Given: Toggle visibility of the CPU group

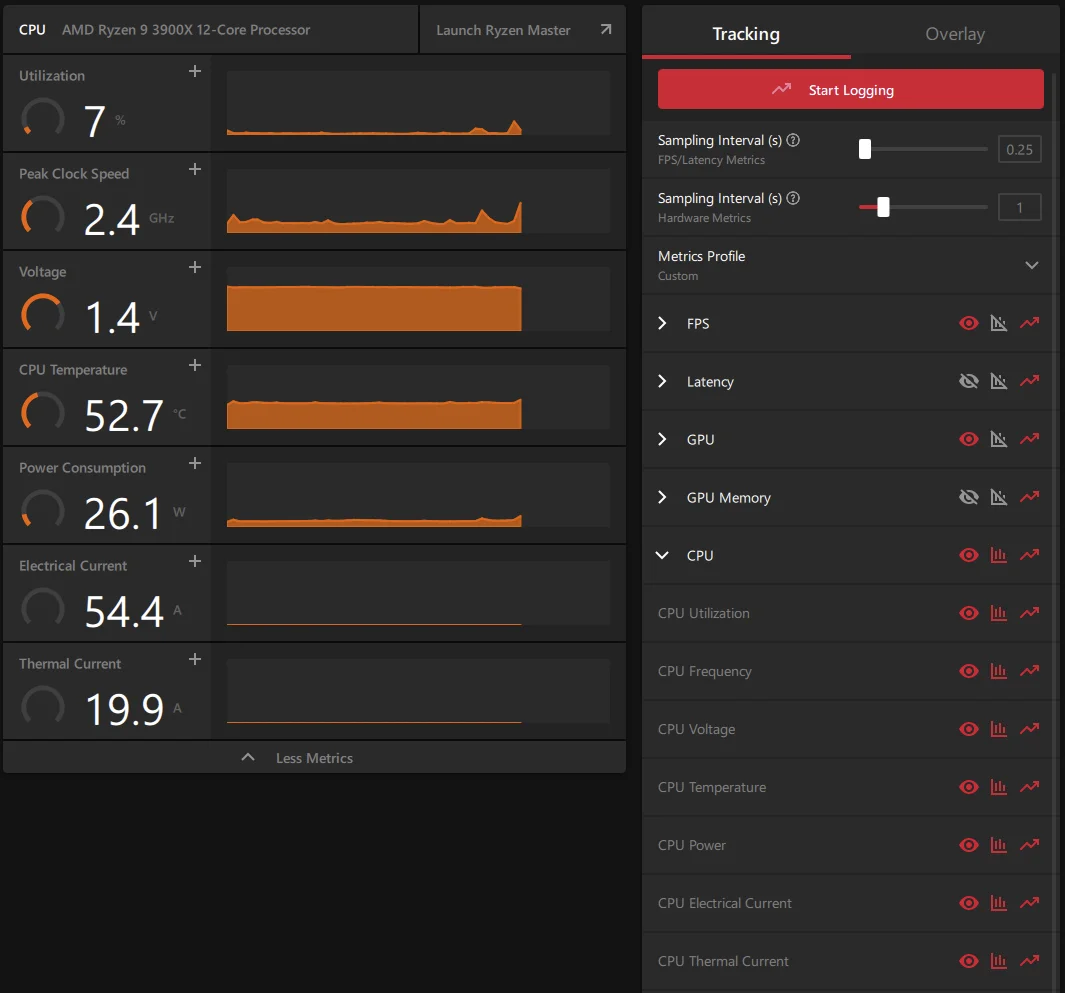Looking at the screenshot, I should (x=969, y=556).
